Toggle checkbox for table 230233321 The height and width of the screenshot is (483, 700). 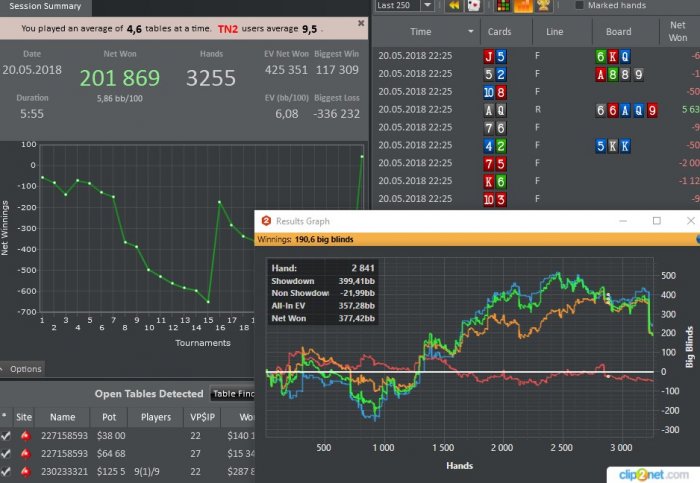click(x=7, y=472)
